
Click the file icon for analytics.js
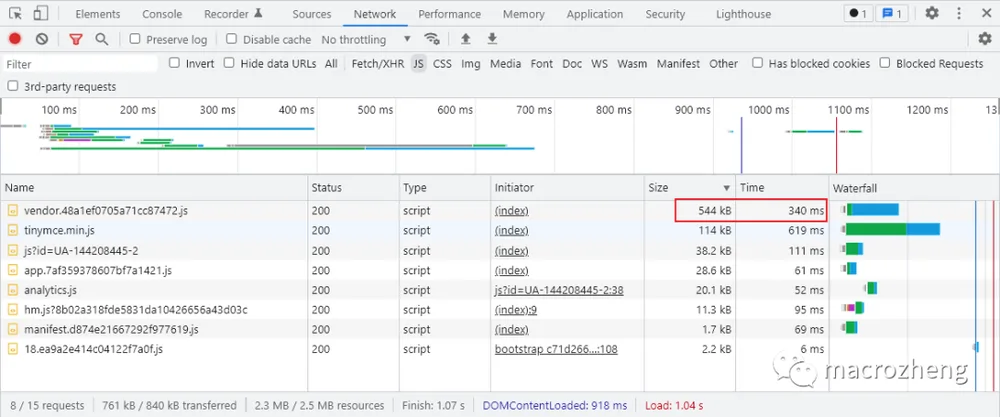(x=13, y=290)
